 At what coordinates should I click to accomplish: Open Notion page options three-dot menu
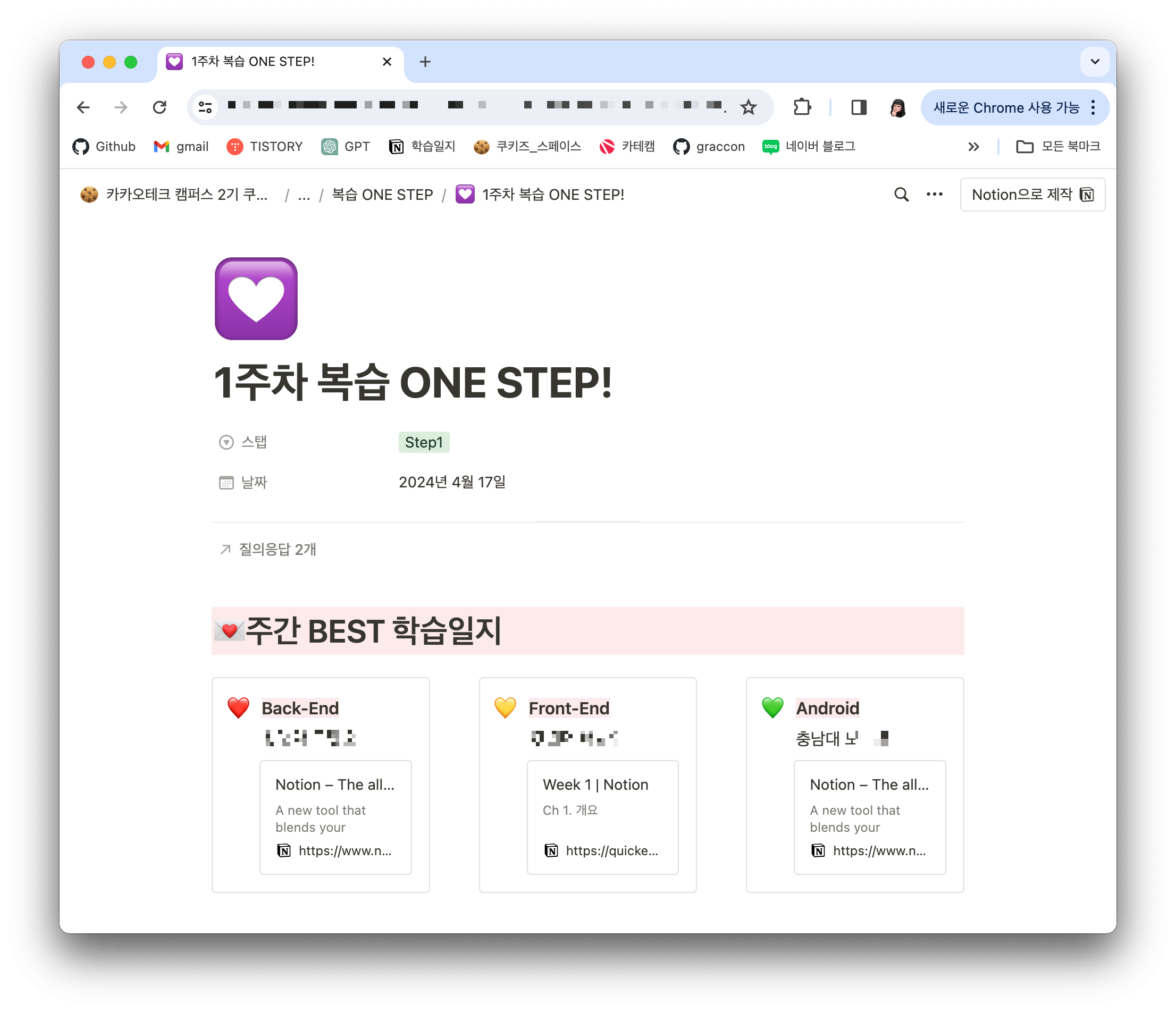click(x=934, y=195)
